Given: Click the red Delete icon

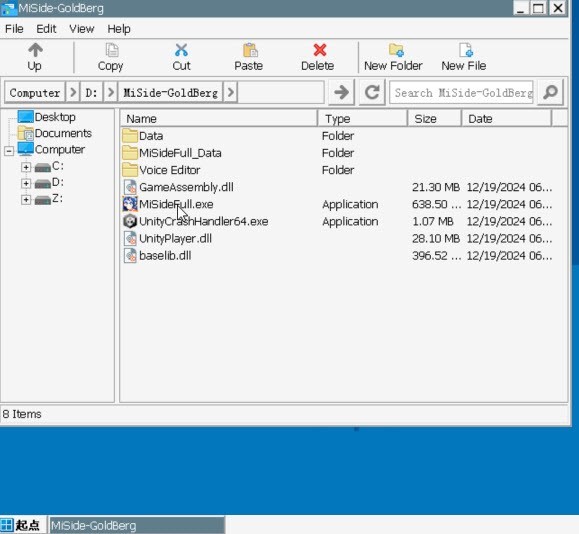Looking at the screenshot, I should pyautogui.click(x=319, y=50).
